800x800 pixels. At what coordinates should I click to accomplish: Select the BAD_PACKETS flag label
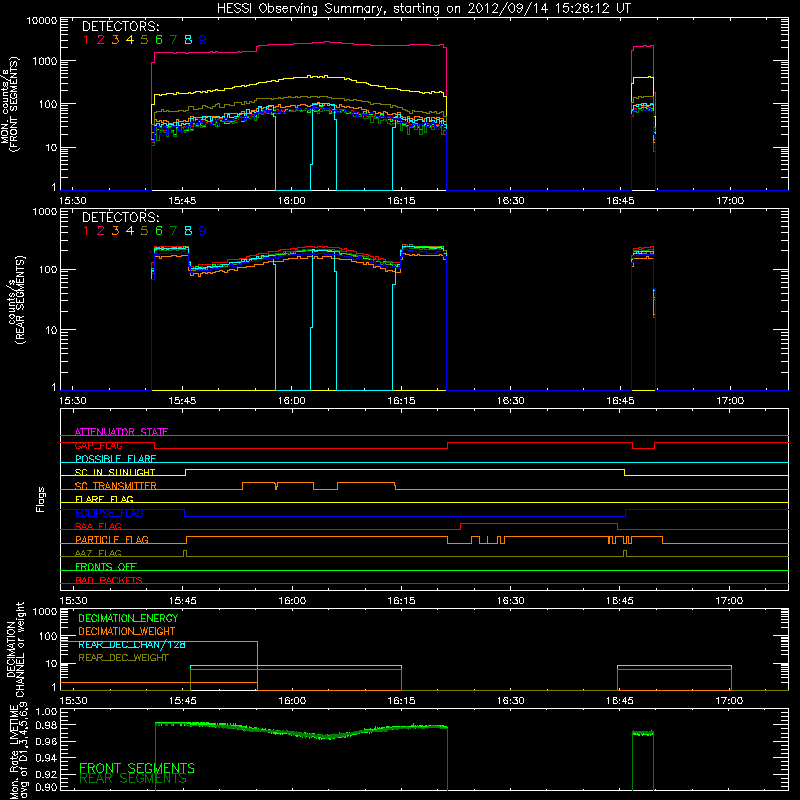[x=109, y=580]
